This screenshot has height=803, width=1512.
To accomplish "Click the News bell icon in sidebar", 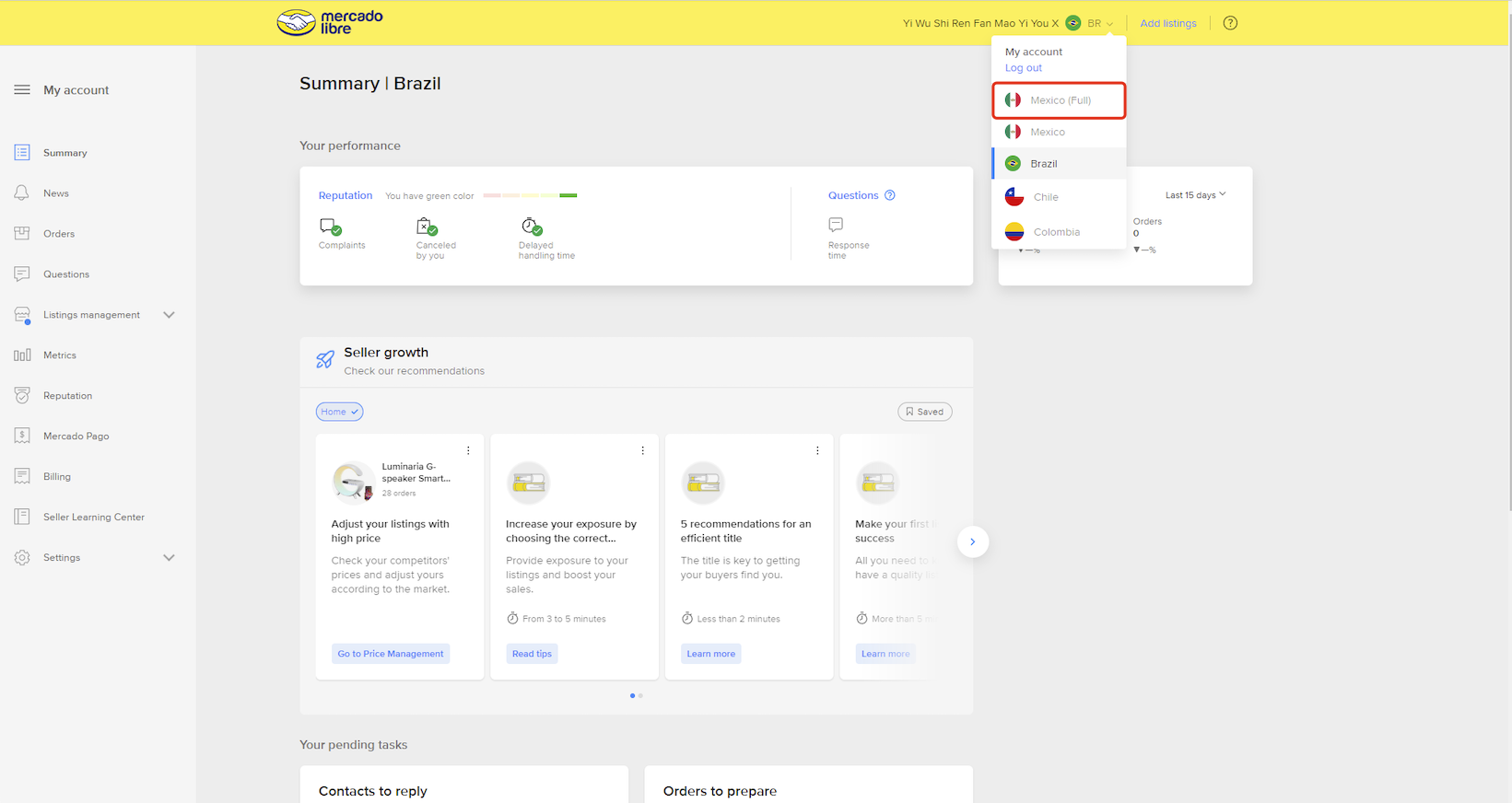I will click(22, 193).
